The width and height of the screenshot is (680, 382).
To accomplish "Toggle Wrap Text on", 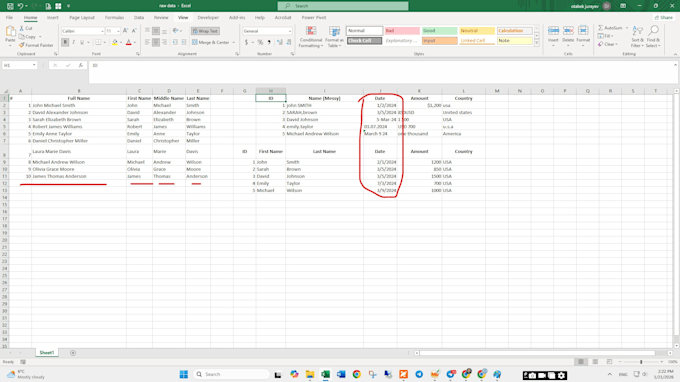I will (x=205, y=31).
